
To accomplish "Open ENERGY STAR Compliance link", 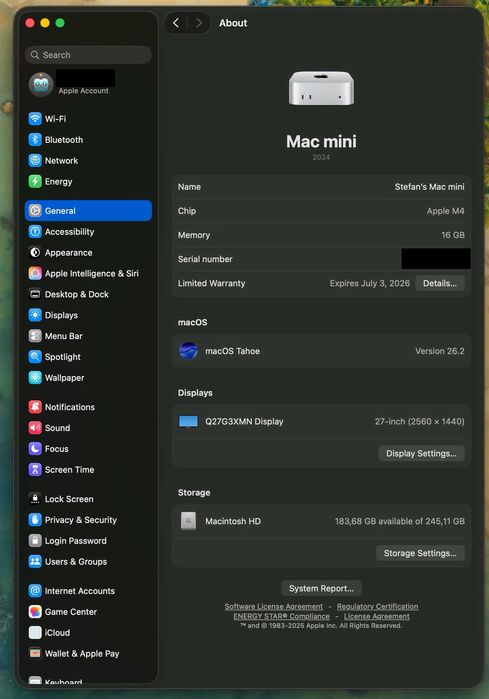I will click(281, 616).
